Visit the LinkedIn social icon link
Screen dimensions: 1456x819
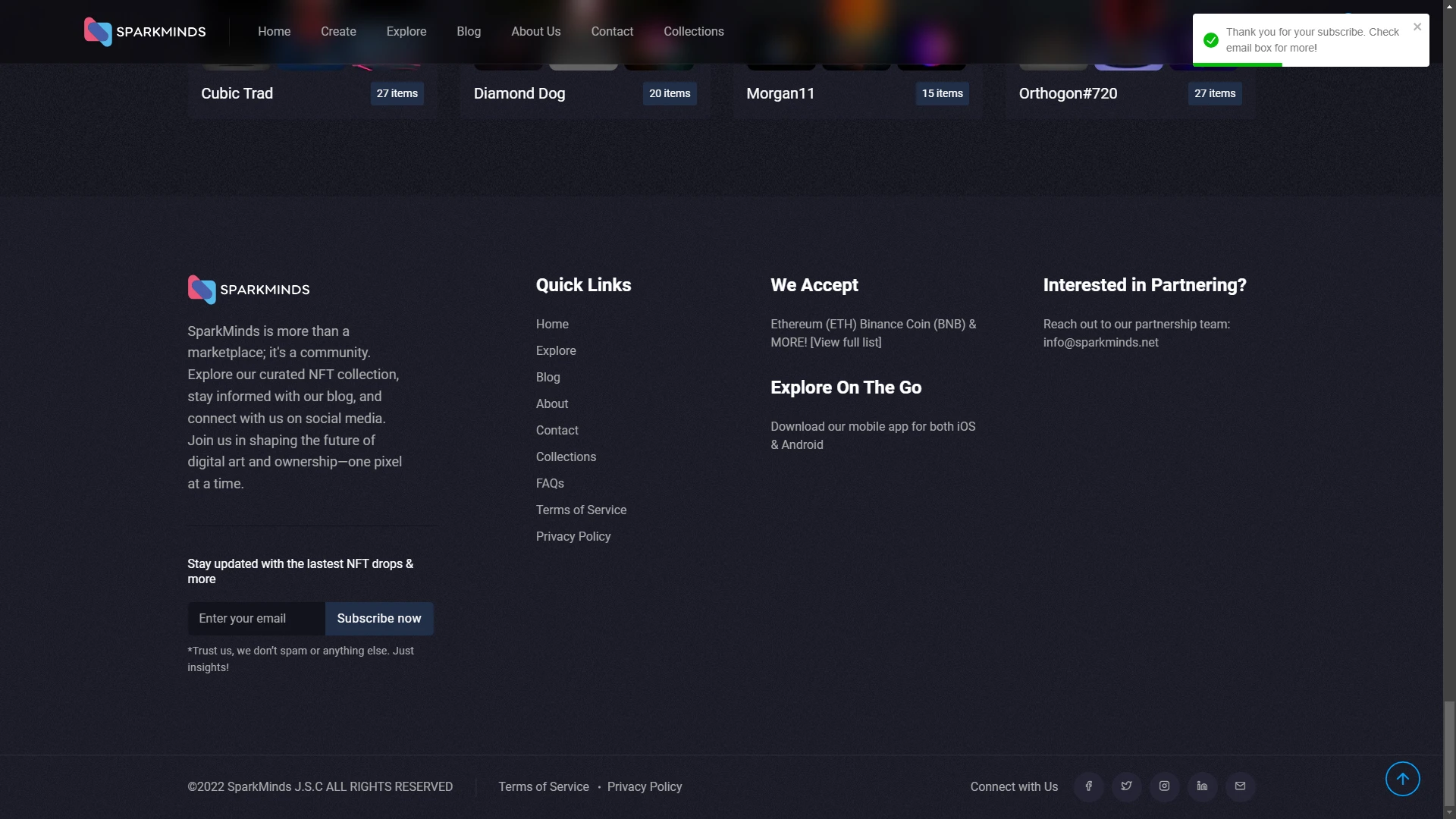[1202, 786]
